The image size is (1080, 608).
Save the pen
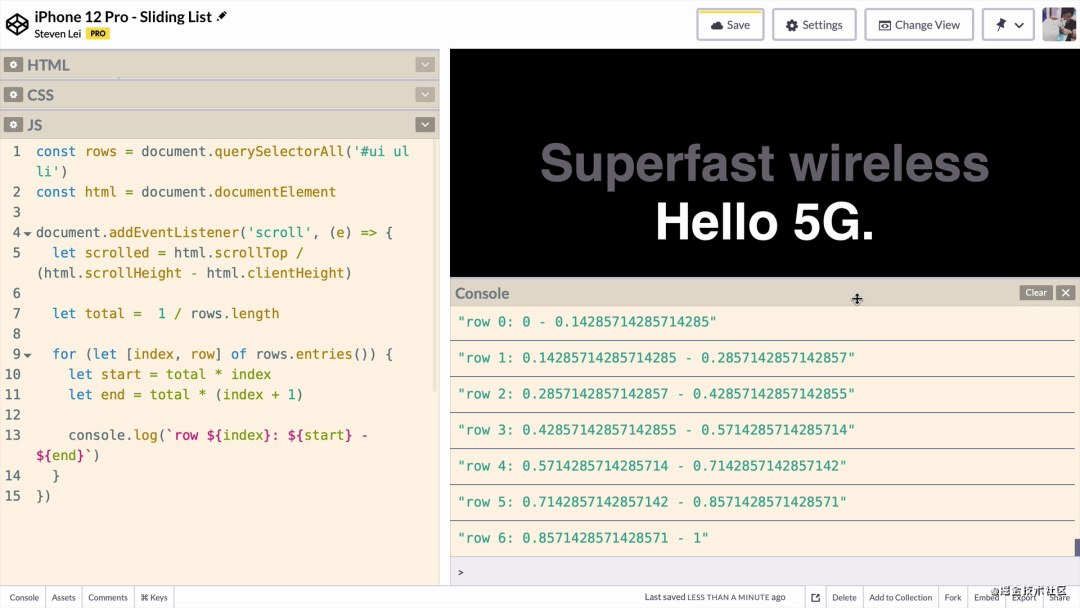pos(730,25)
